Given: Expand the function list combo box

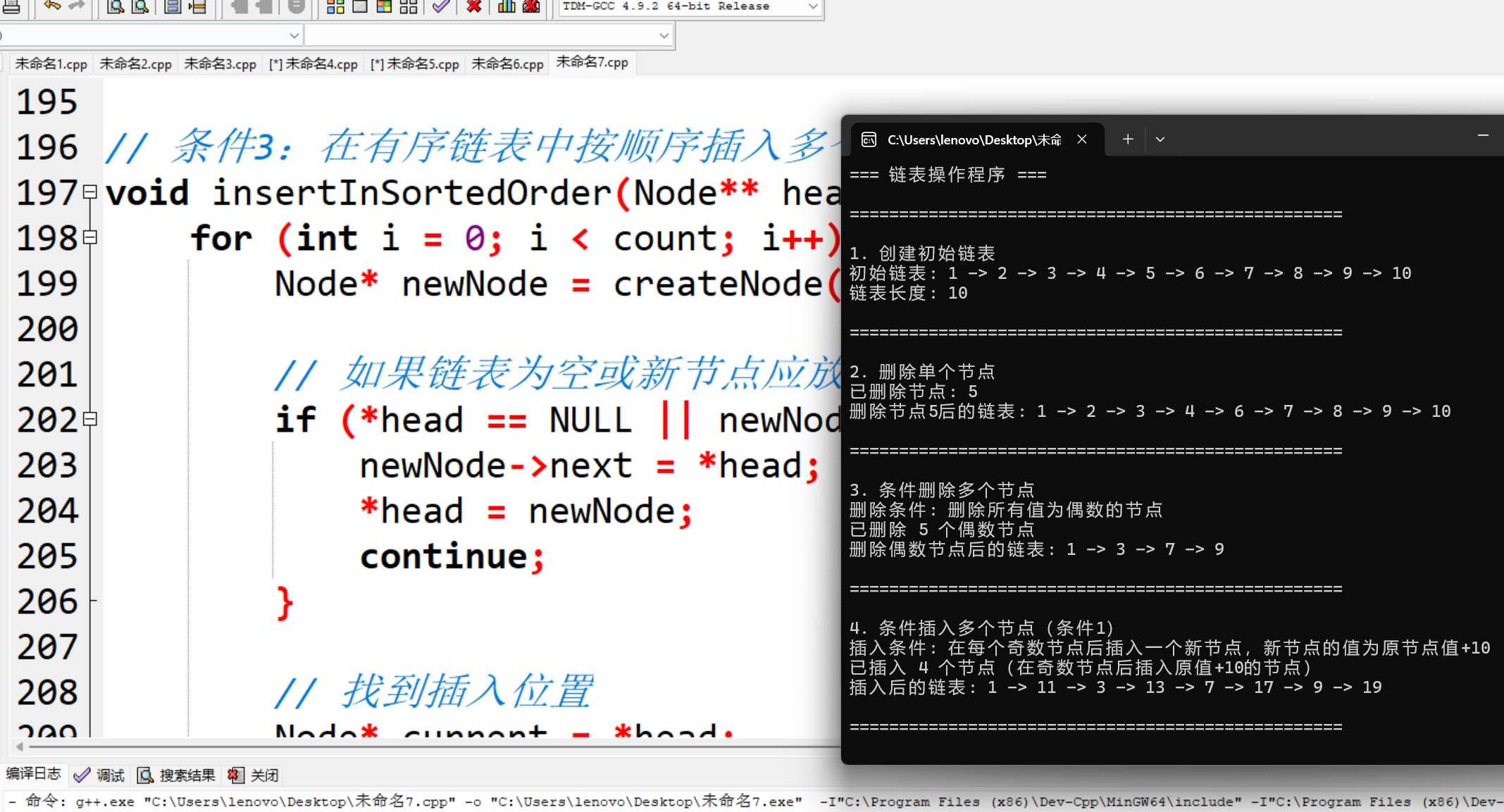Looking at the screenshot, I should coord(663,35).
